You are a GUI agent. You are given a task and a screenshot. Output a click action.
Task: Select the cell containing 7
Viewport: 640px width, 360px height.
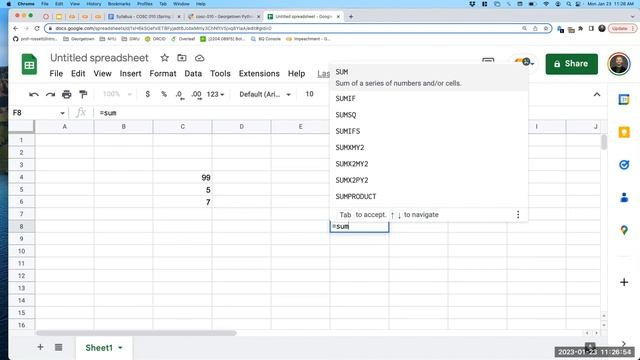pos(182,202)
